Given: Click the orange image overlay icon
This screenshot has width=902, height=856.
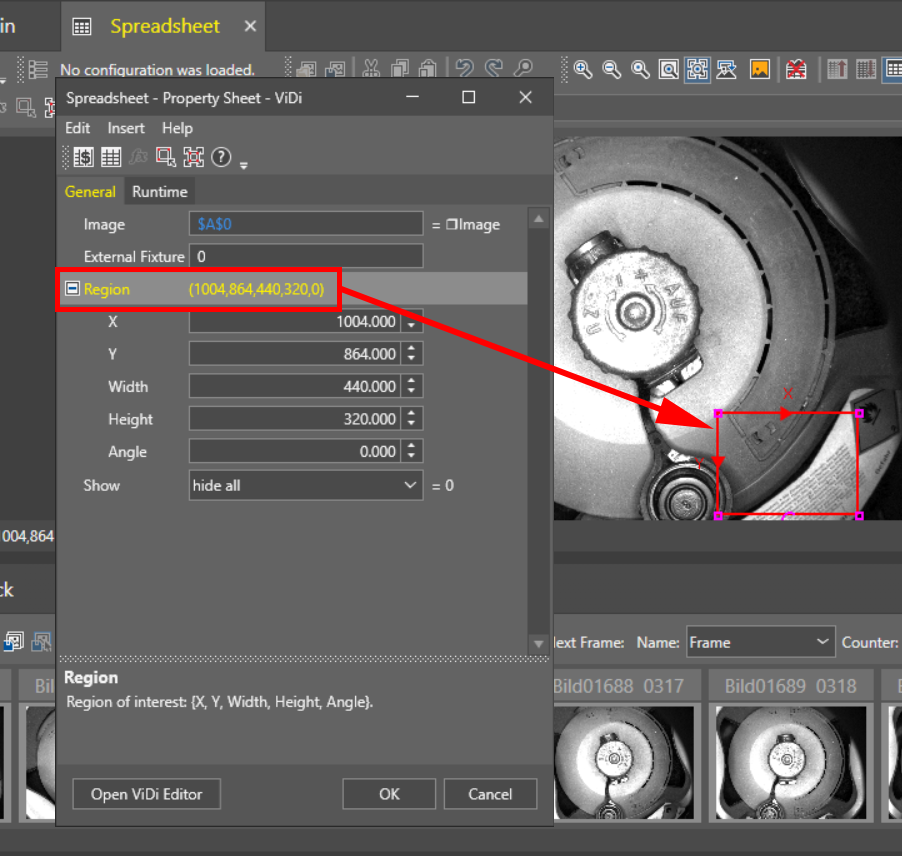Looking at the screenshot, I should 760,69.
